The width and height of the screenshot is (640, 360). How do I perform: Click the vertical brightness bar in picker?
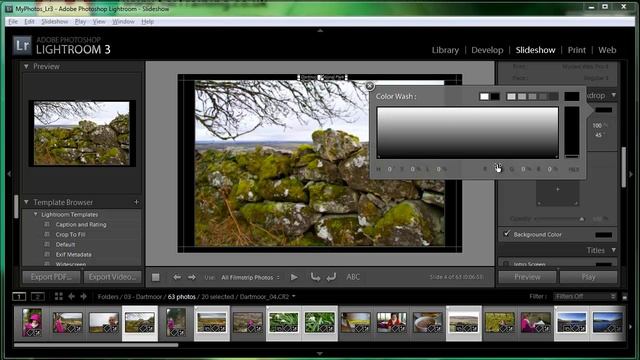click(571, 132)
